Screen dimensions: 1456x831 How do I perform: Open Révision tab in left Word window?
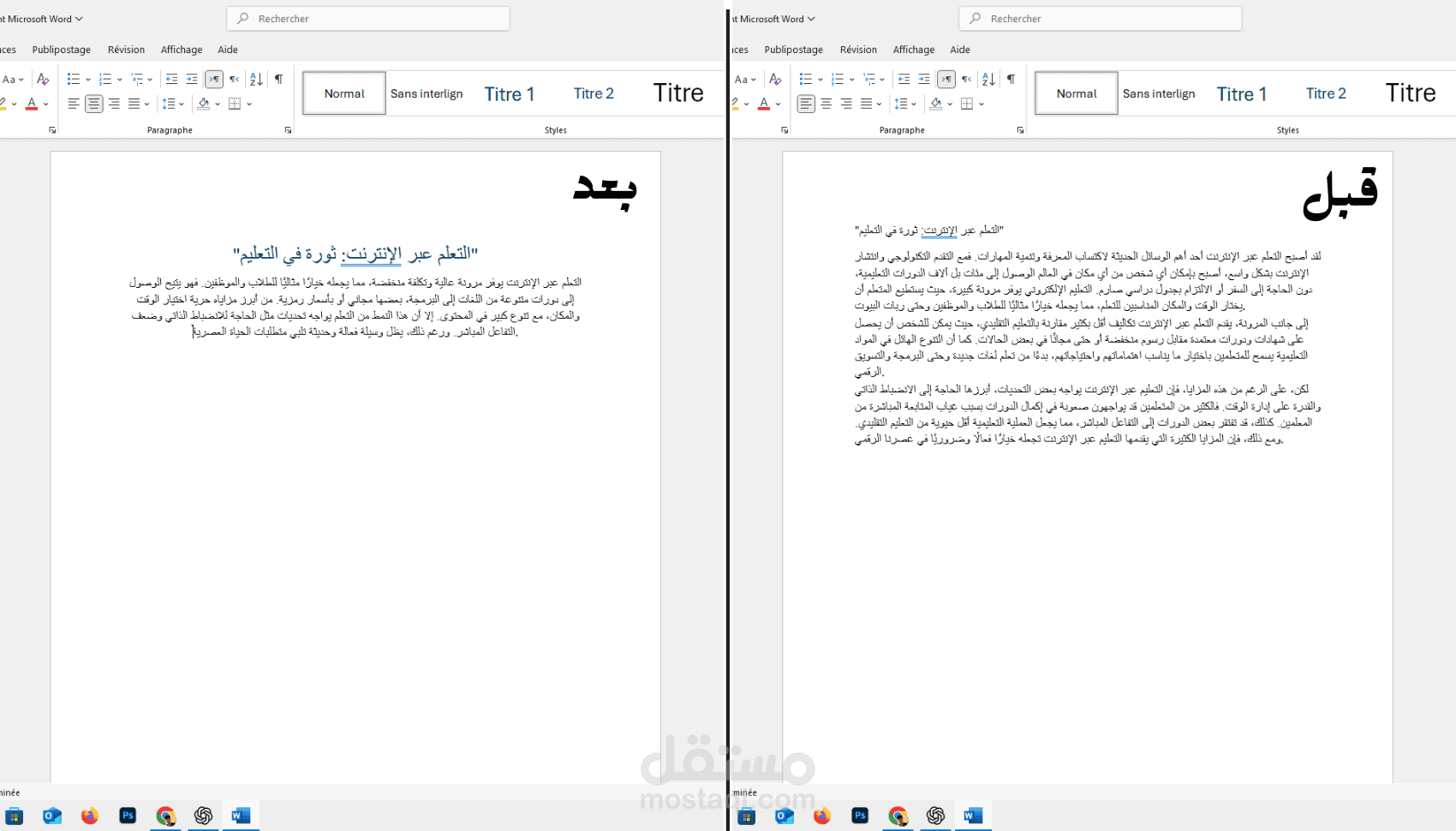click(x=126, y=50)
